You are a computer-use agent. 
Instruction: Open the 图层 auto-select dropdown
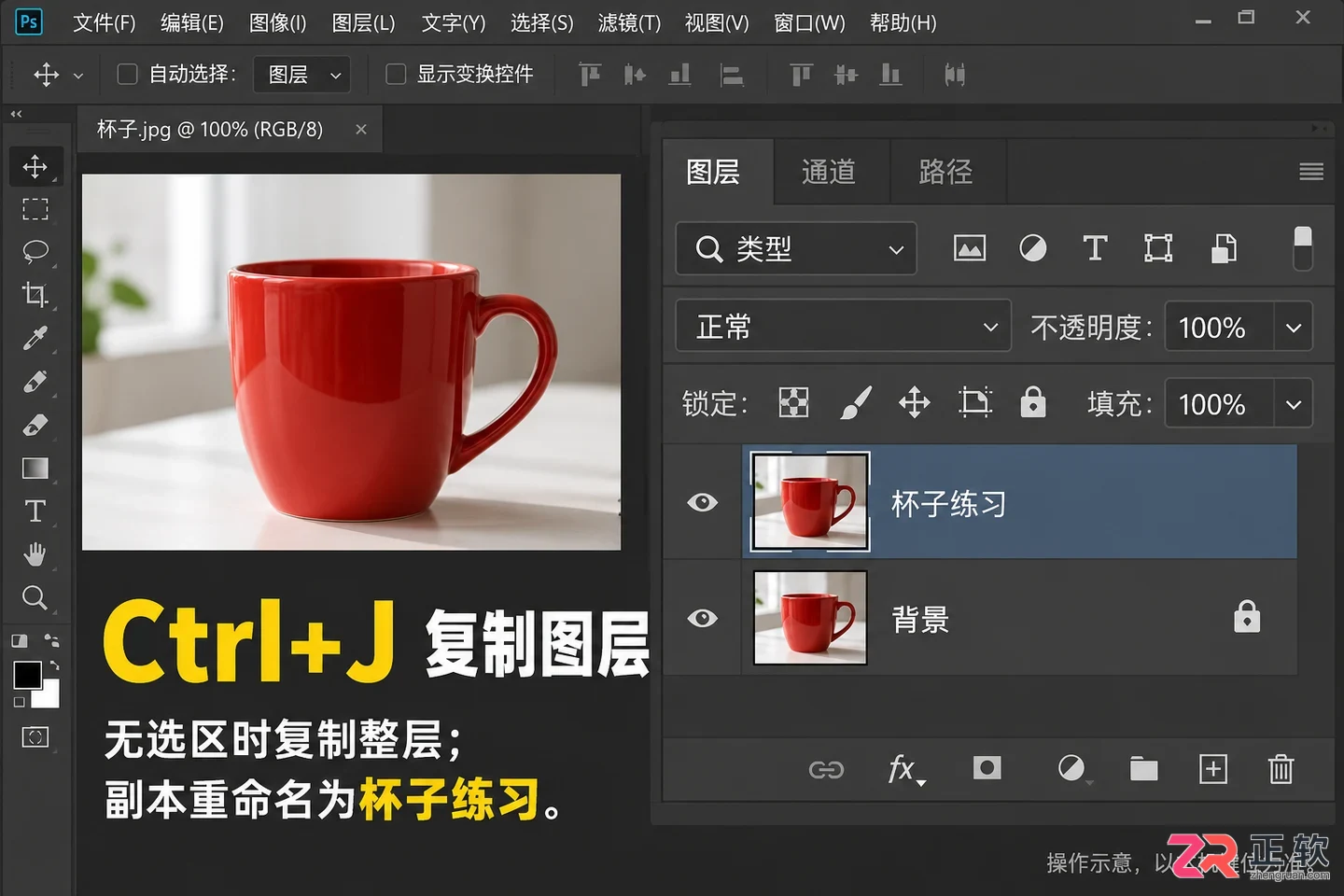(x=302, y=75)
